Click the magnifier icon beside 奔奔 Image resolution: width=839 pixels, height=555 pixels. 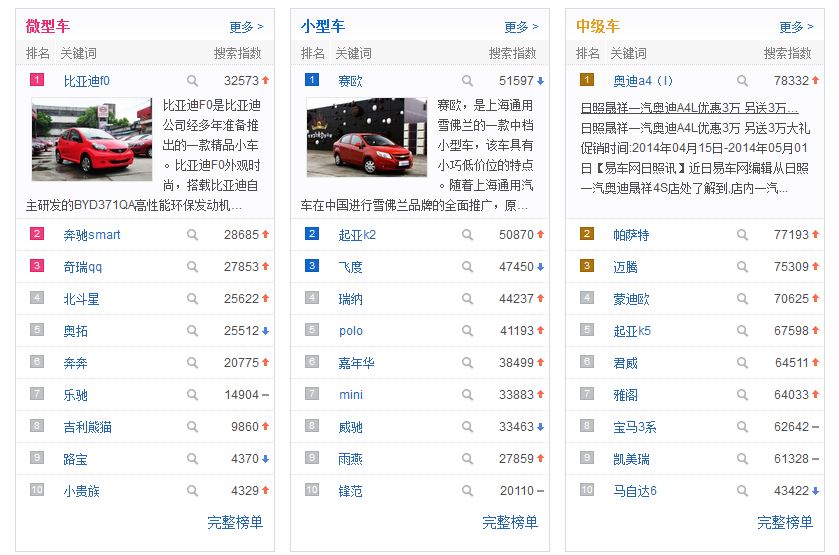coord(192,363)
